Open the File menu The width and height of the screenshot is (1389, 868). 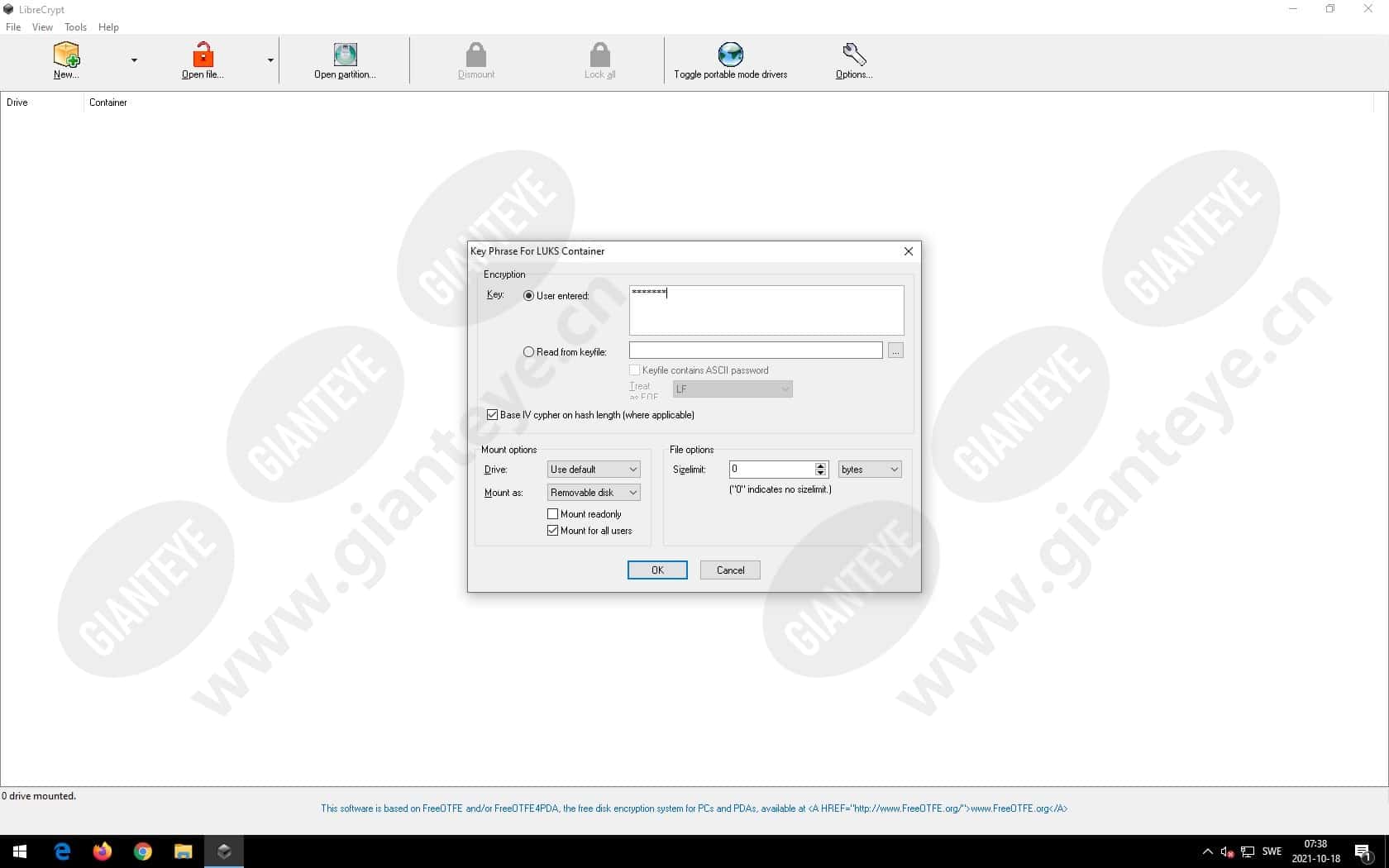pos(13,27)
